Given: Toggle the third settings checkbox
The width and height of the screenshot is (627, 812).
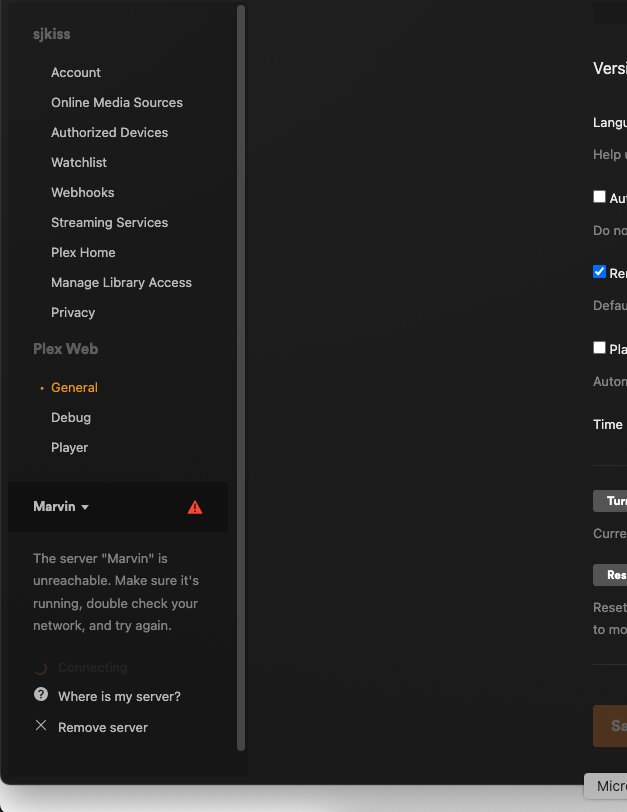Looking at the screenshot, I should tap(600, 348).
